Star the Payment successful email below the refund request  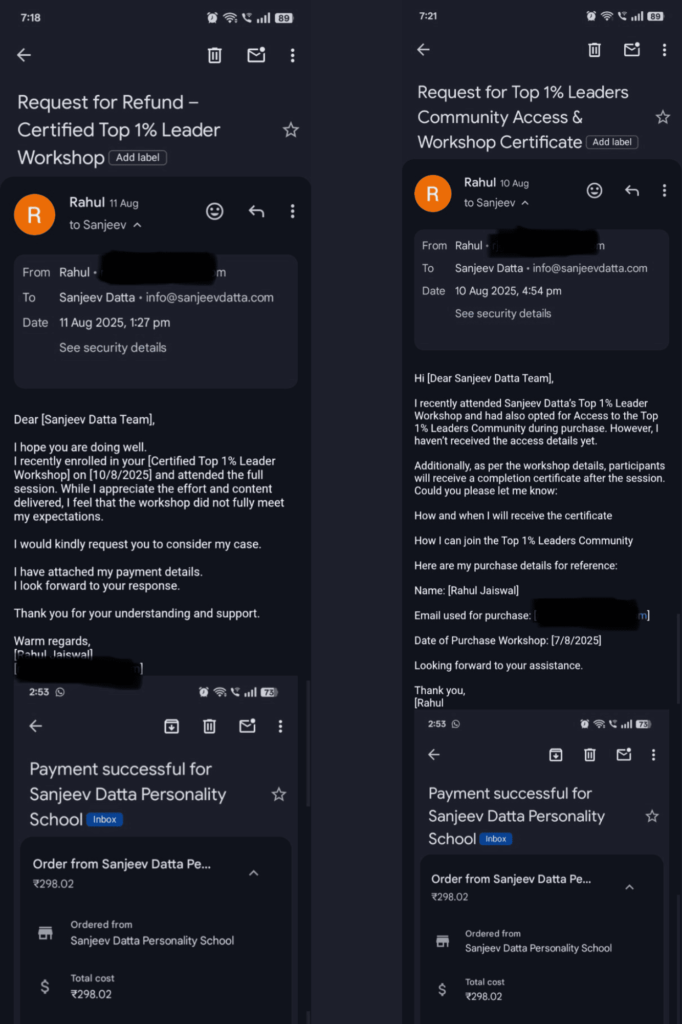279,794
